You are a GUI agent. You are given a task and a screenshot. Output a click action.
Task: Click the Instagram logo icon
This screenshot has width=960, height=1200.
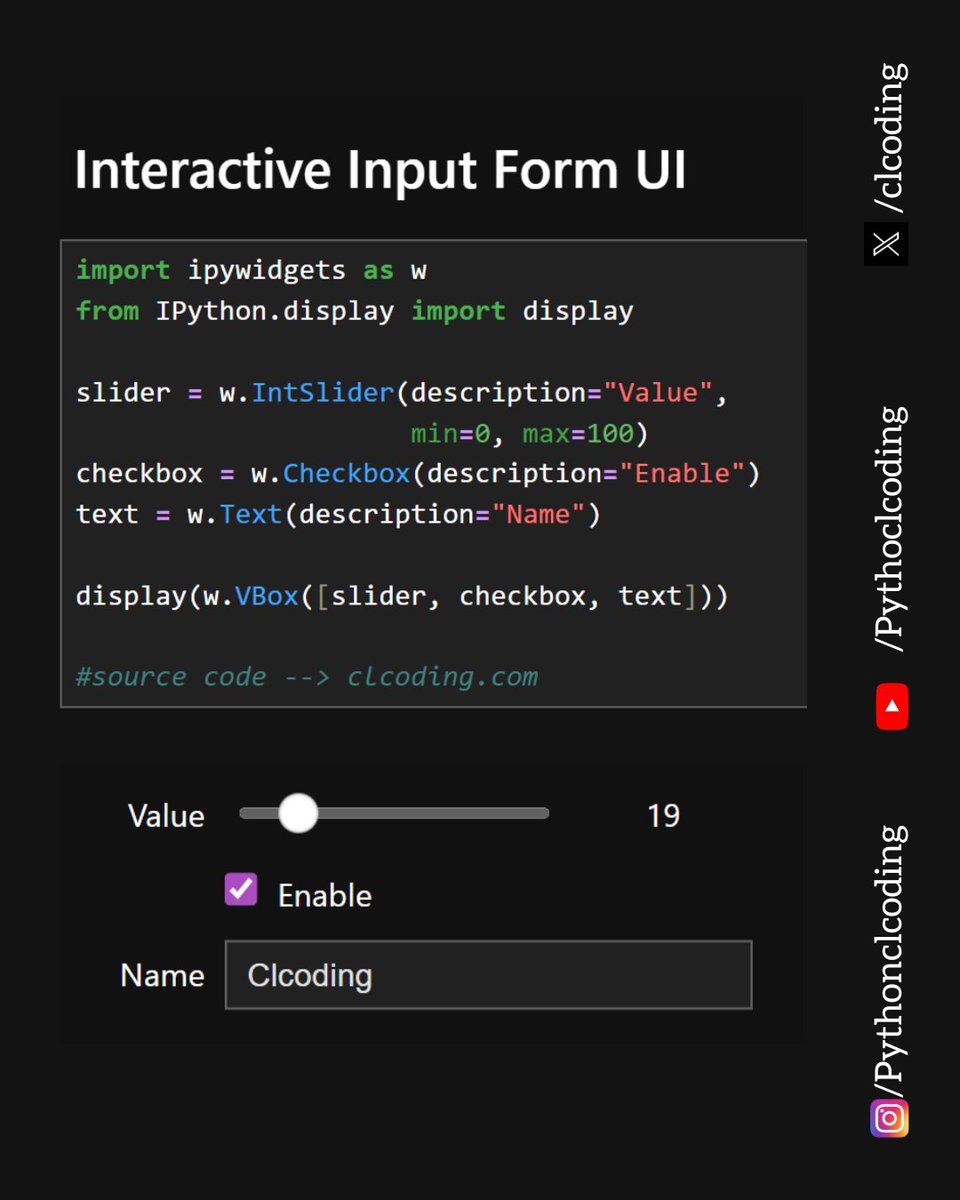(x=889, y=1118)
